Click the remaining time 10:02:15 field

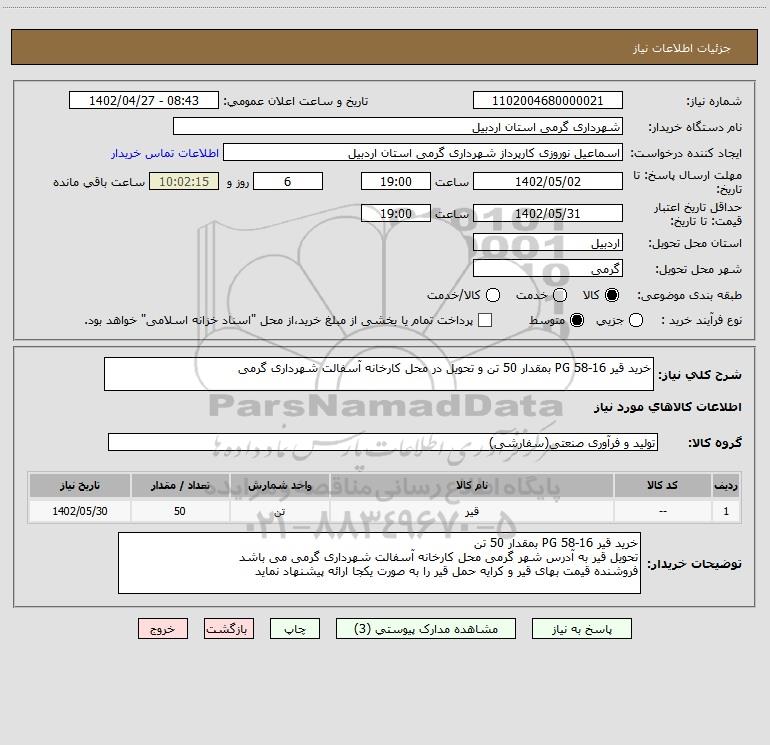pyautogui.click(x=184, y=181)
